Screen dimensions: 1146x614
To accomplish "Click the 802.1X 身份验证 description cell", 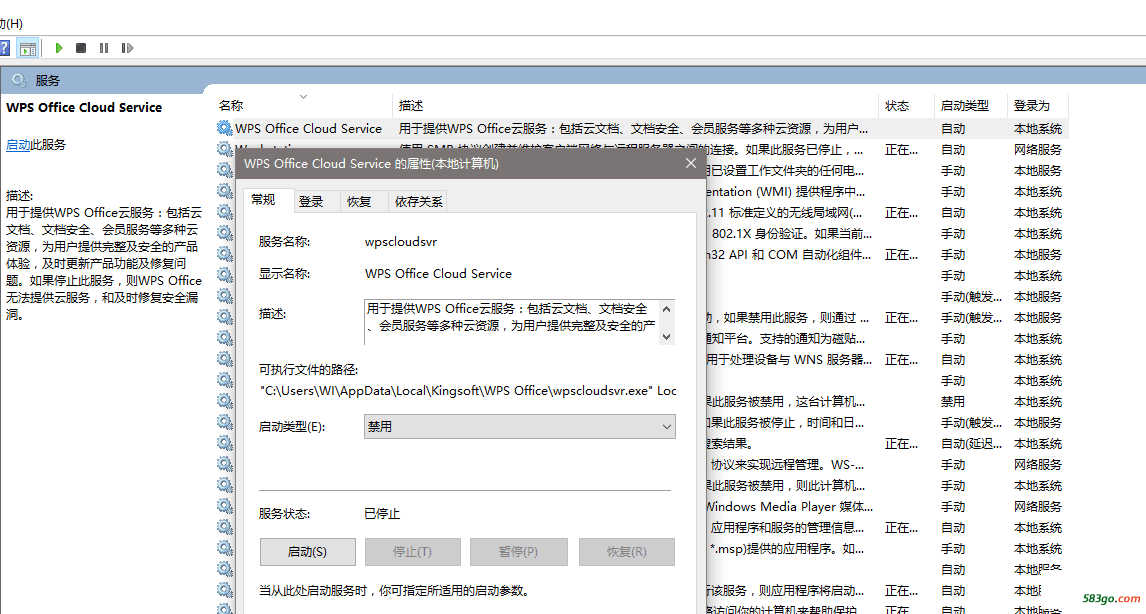I will click(x=792, y=234).
